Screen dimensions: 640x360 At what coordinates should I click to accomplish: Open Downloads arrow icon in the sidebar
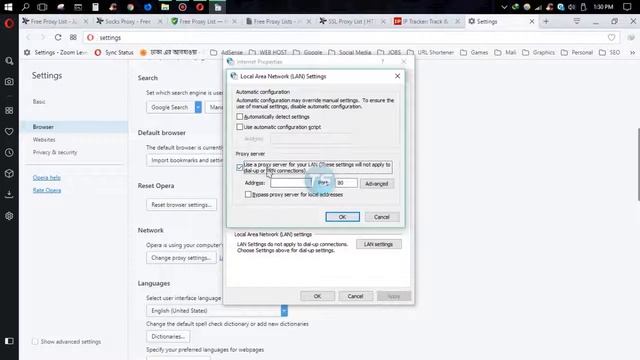(9, 194)
